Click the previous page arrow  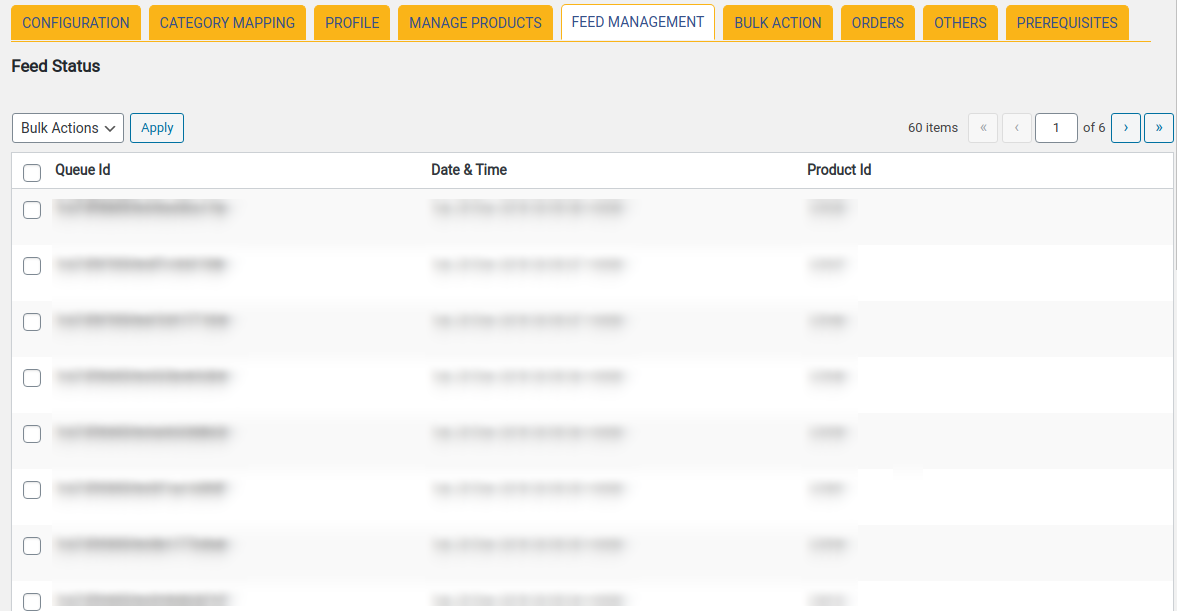pyautogui.click(x=1016, y=128)
